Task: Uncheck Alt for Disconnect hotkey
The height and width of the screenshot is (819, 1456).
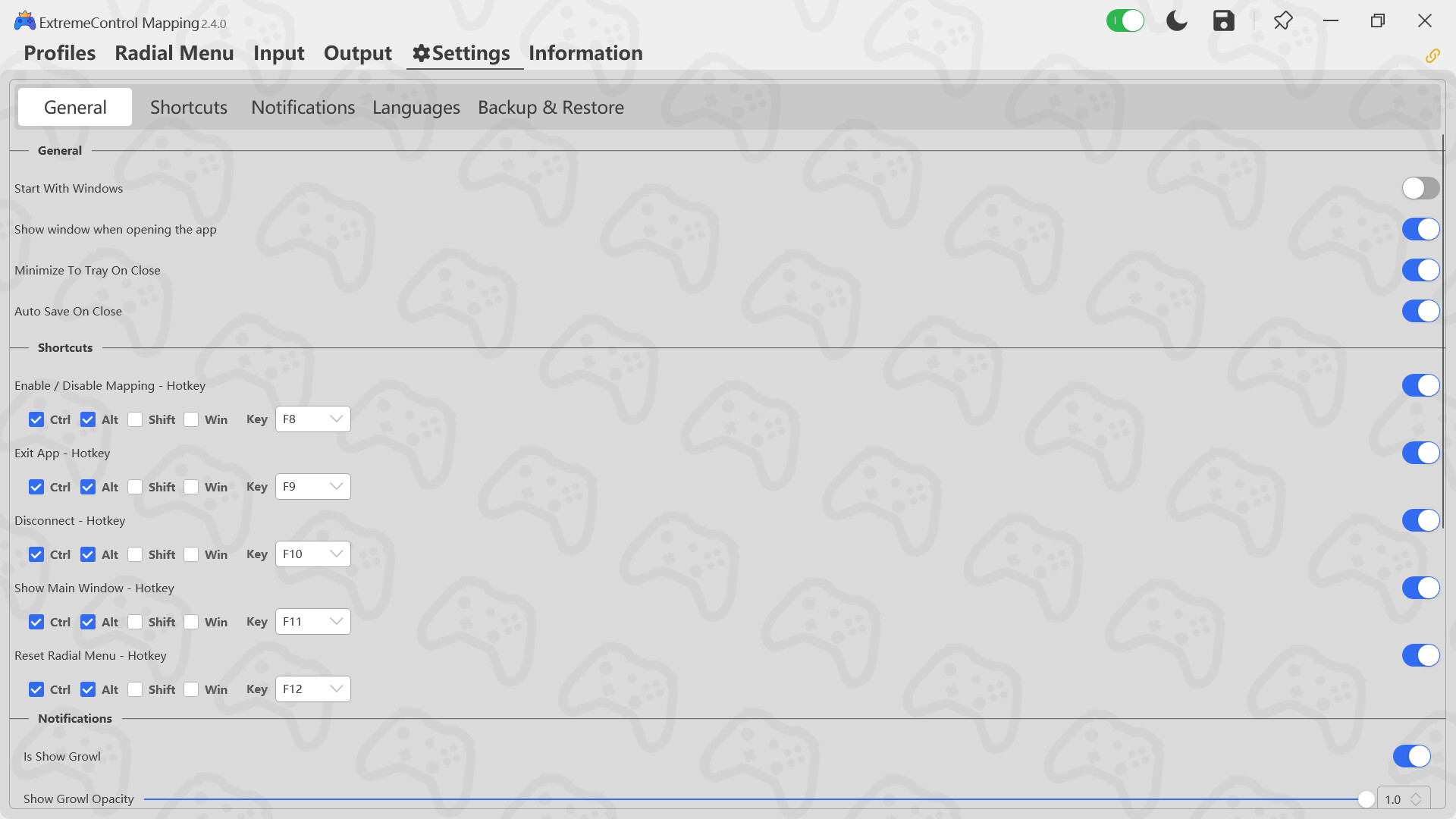Action: point(88,554)
